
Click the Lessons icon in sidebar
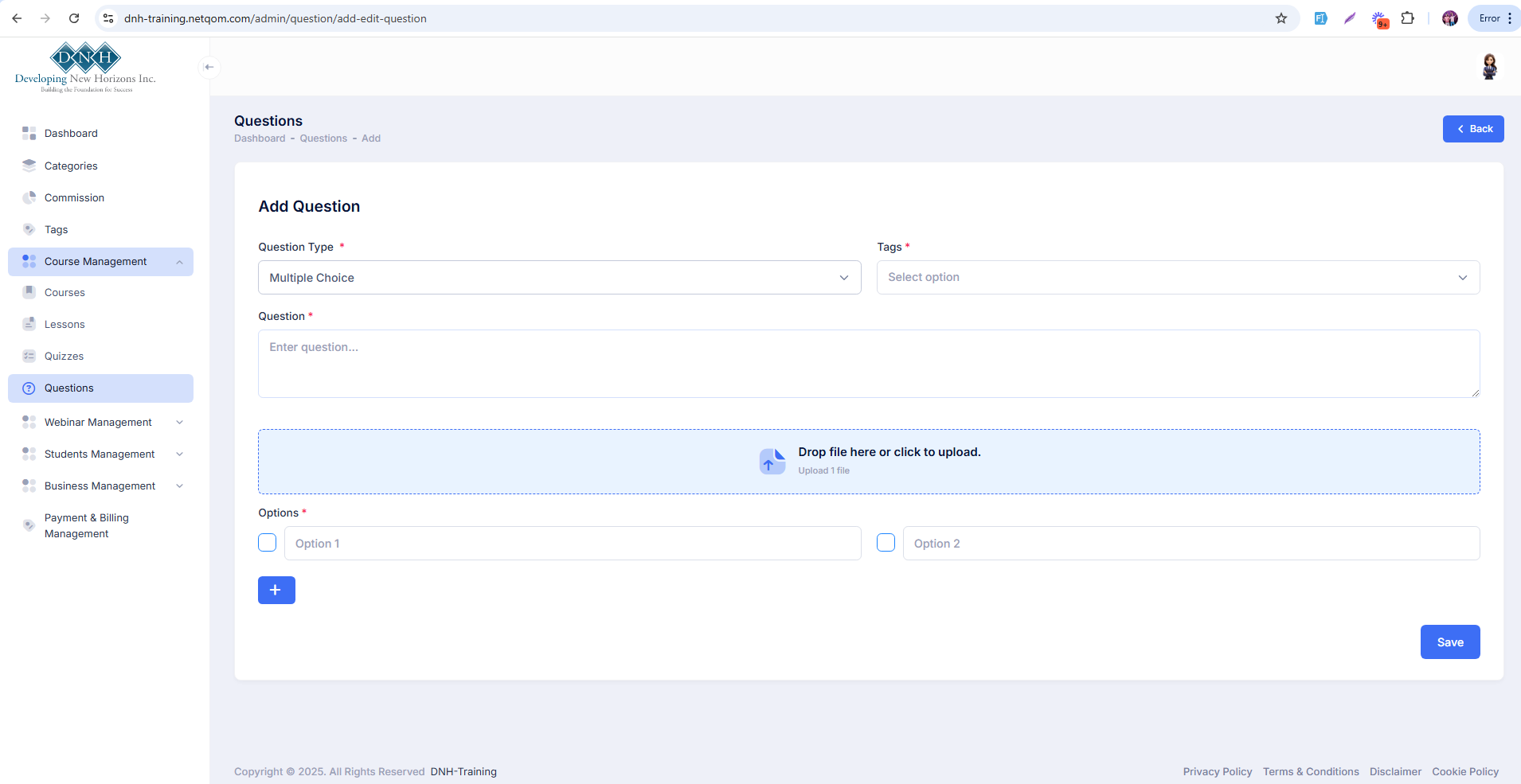(x=29, y=324)
